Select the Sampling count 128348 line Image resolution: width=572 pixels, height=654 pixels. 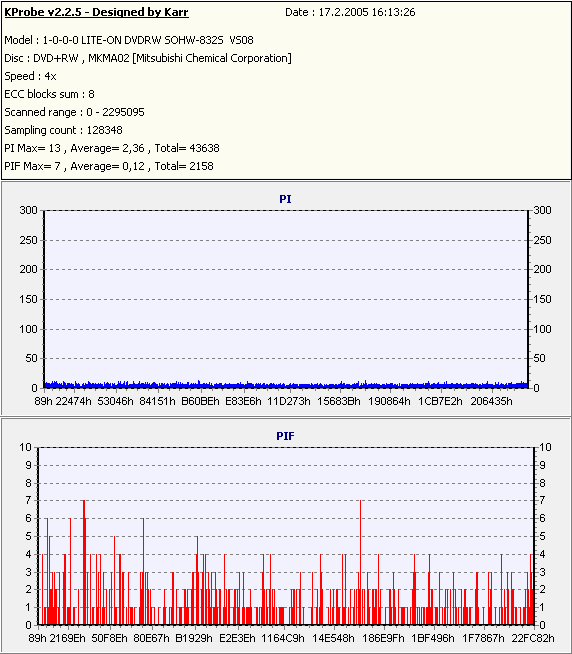click(x=63, y=130)
